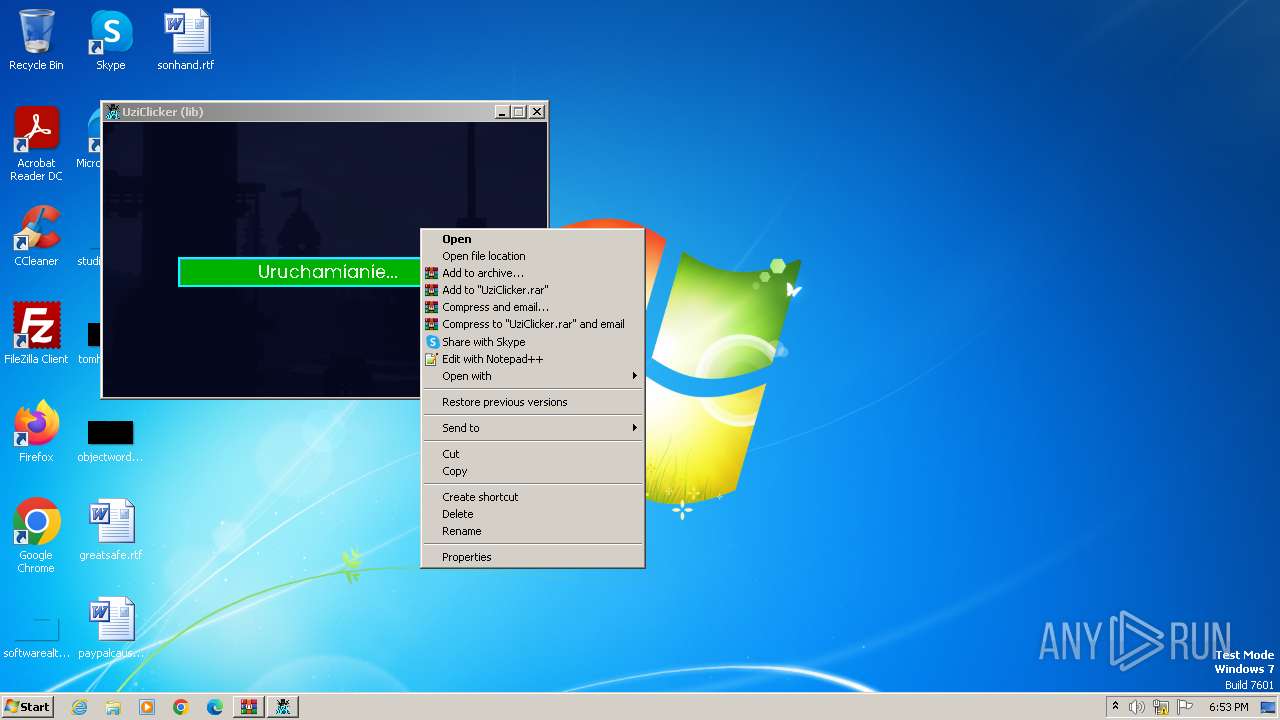Select the sonhand.rtf desktop file

[186, 40]
